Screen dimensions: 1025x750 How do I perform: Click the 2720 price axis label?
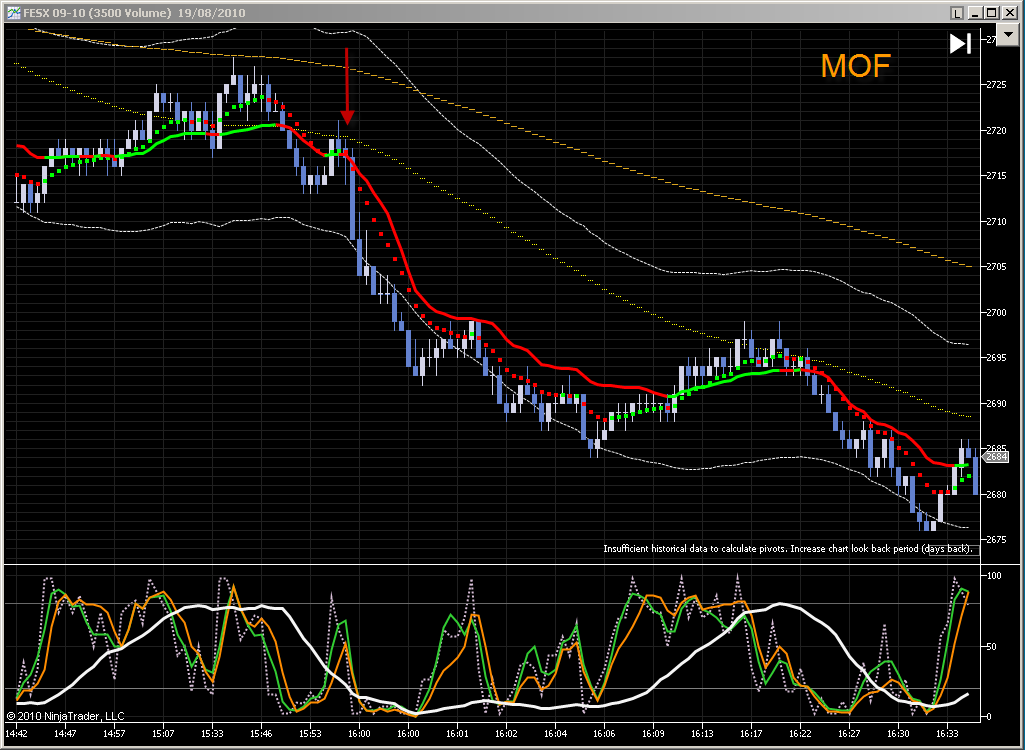pyautogui.click(x=996, y=131)
